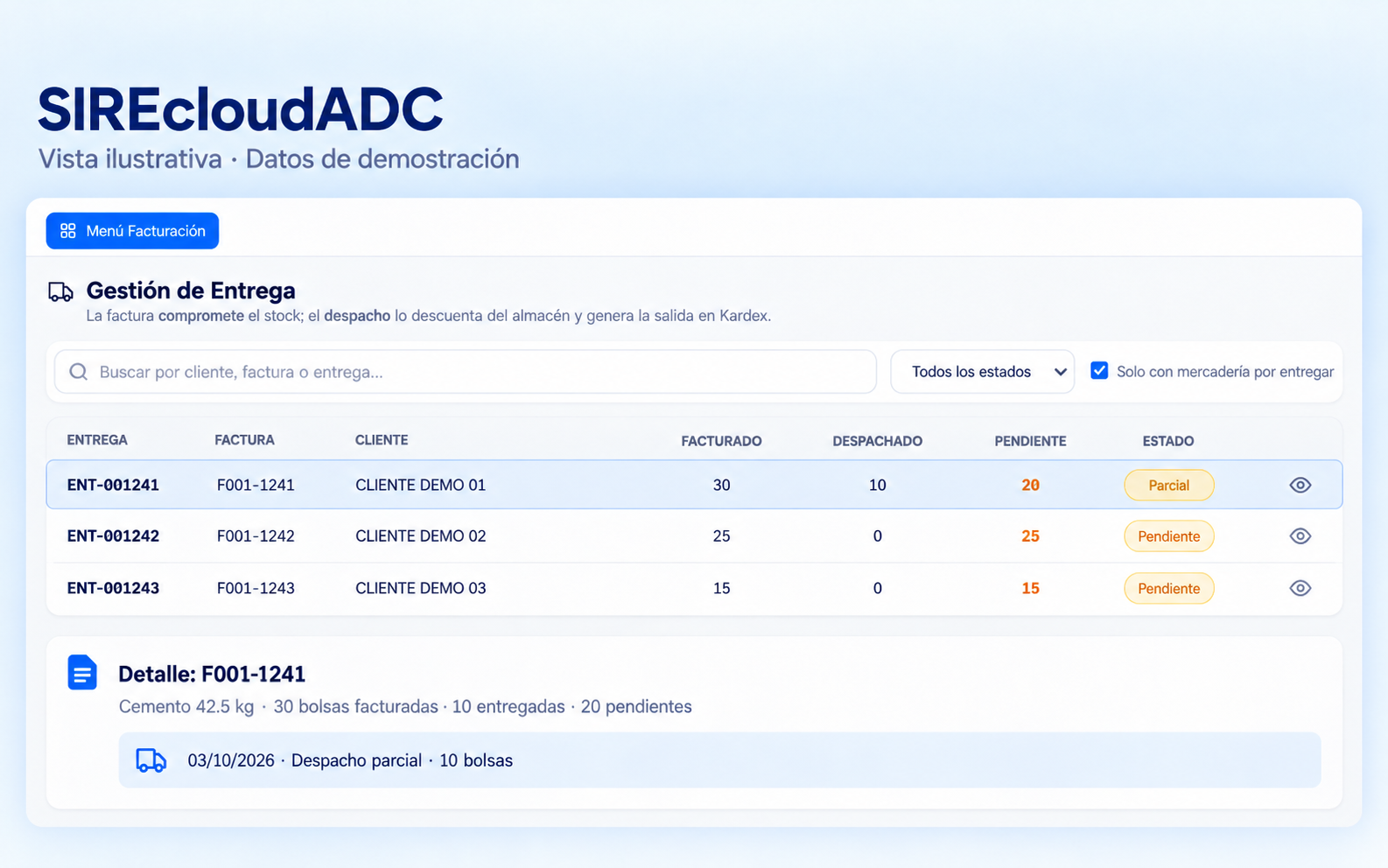Image resolution: width=1388 pixels, height=868 pixels.
Task: Sort by DESPACHADO column header
Action: (877, 441)
